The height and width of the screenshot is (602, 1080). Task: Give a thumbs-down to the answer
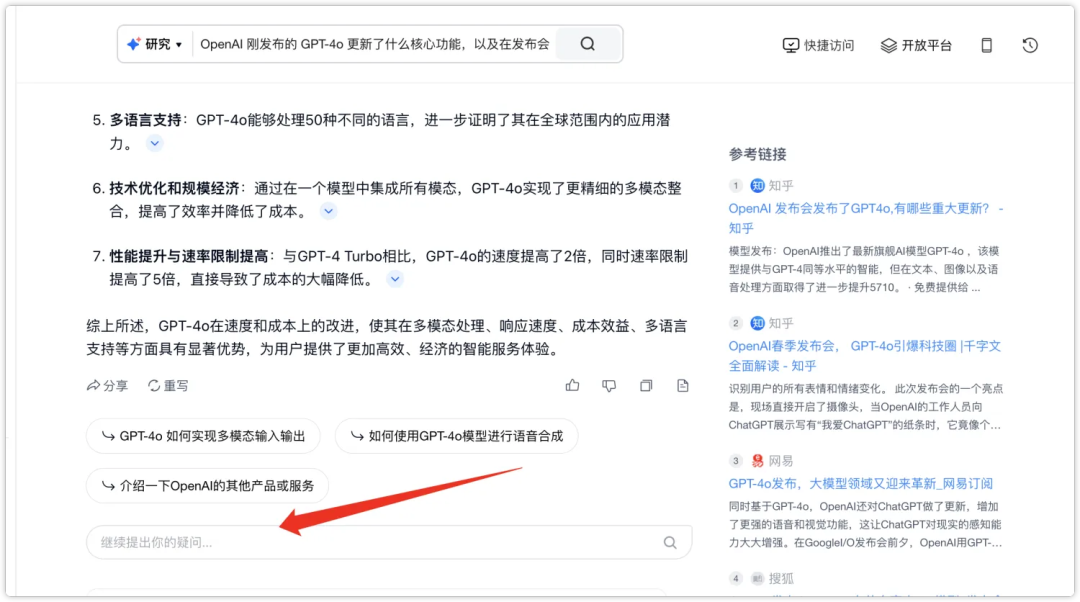pyautogui.click(x=609, y=385)
